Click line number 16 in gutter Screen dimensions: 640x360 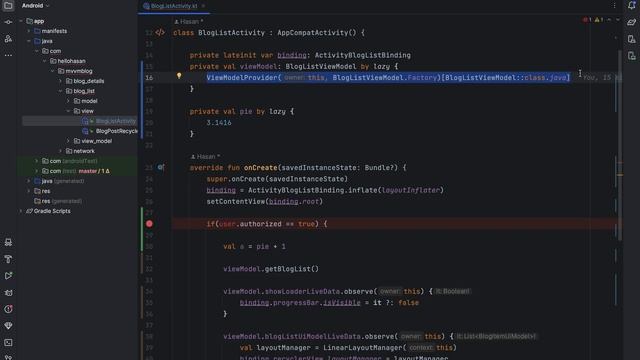tap(149, 78)
